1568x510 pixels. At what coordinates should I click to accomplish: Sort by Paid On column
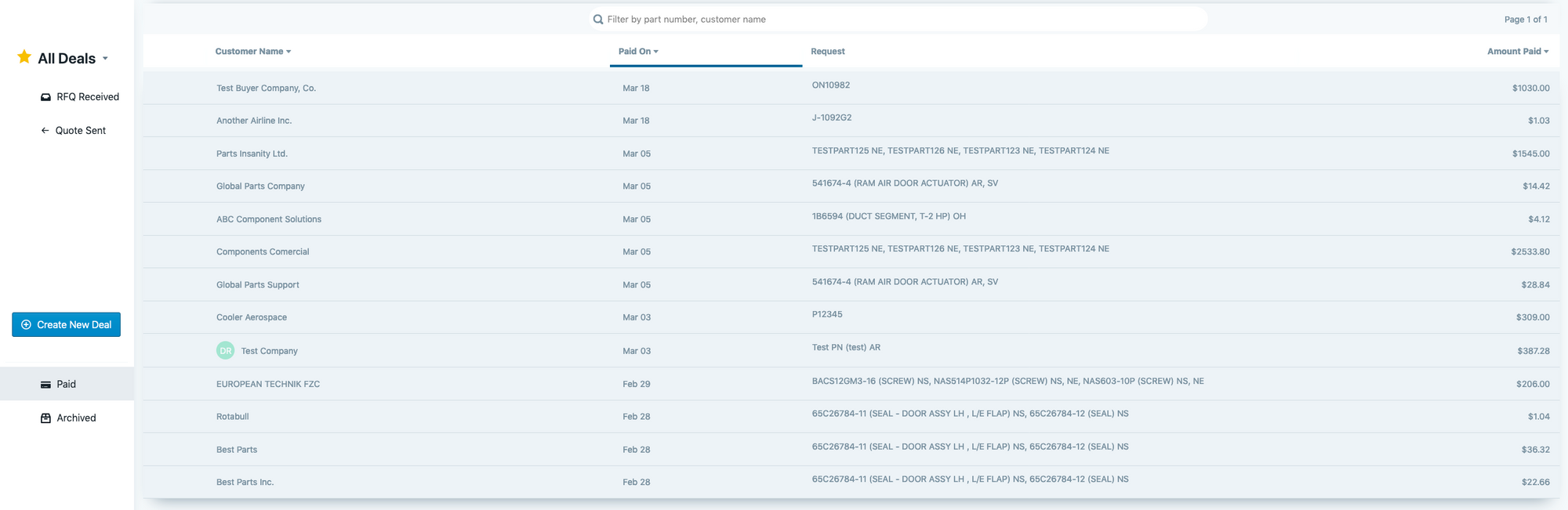pos(638,52)
